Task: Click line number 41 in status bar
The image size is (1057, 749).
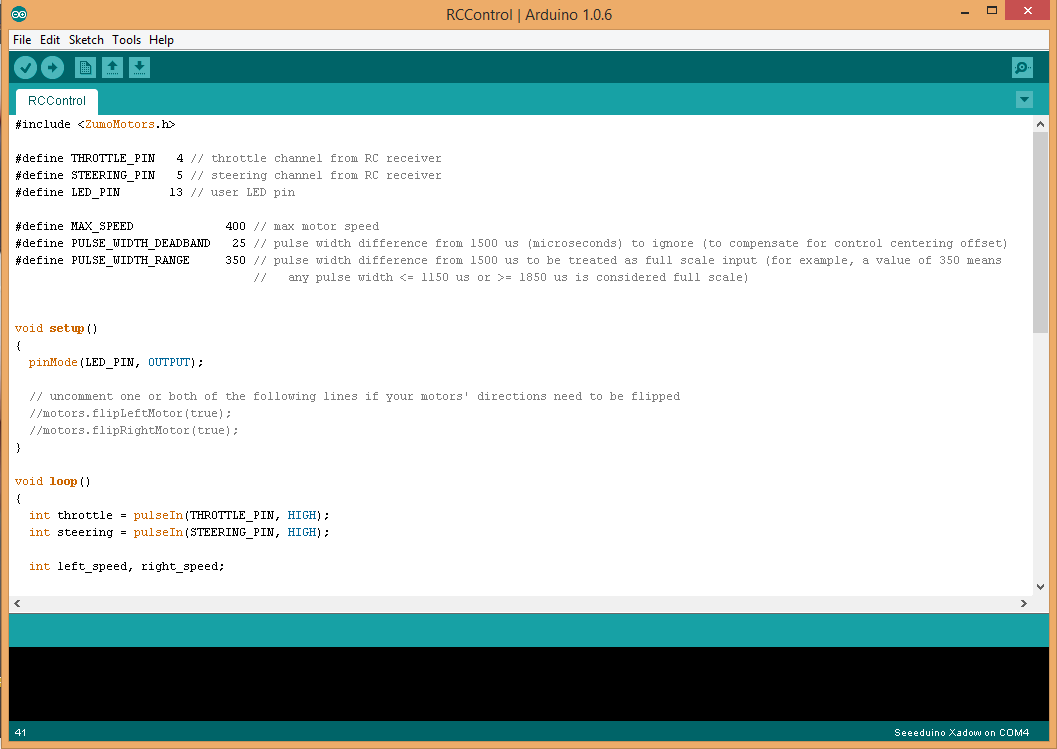Action: [20, 732]
